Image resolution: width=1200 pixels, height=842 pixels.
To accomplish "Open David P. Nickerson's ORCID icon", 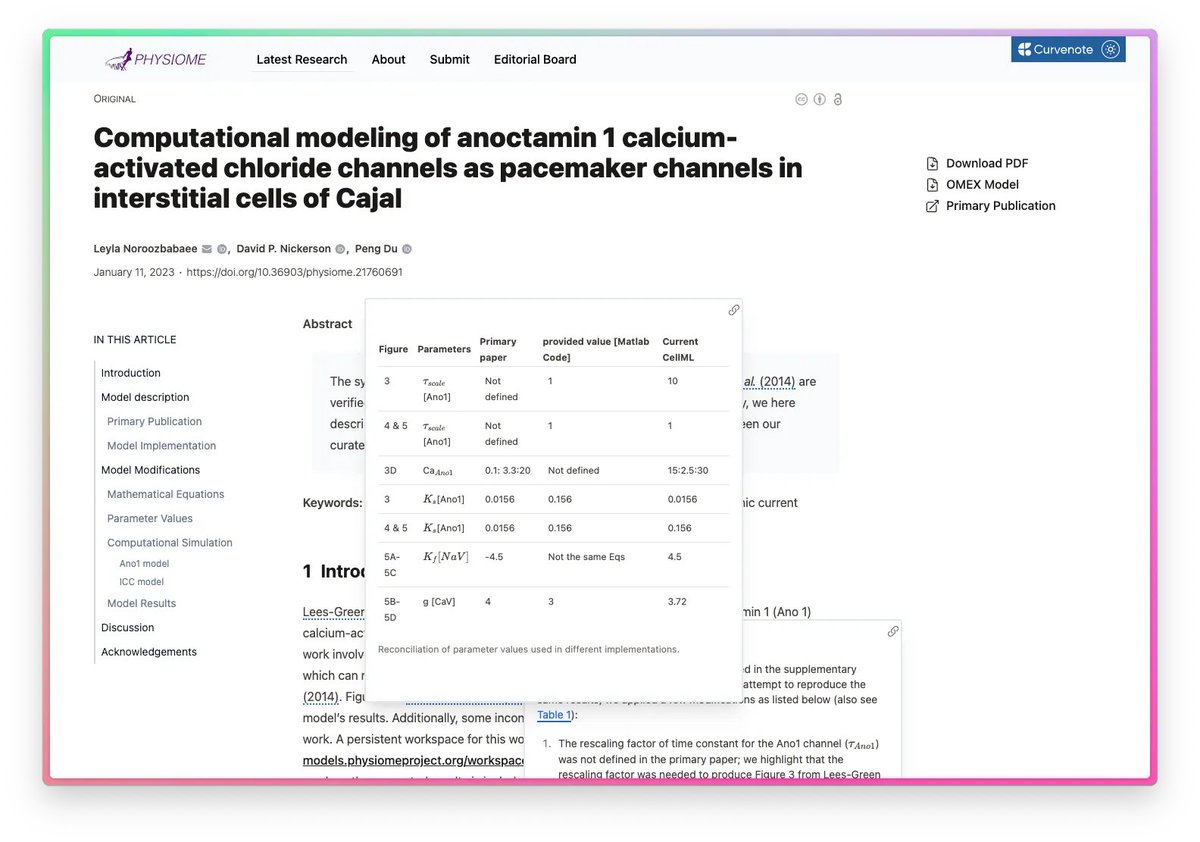I will 340,249.
